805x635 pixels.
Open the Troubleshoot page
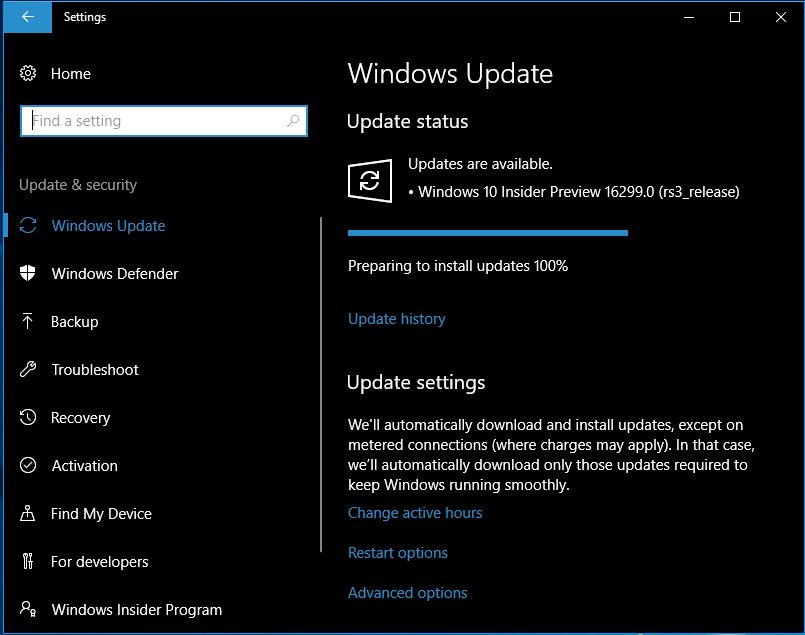[x=95, y=370]
